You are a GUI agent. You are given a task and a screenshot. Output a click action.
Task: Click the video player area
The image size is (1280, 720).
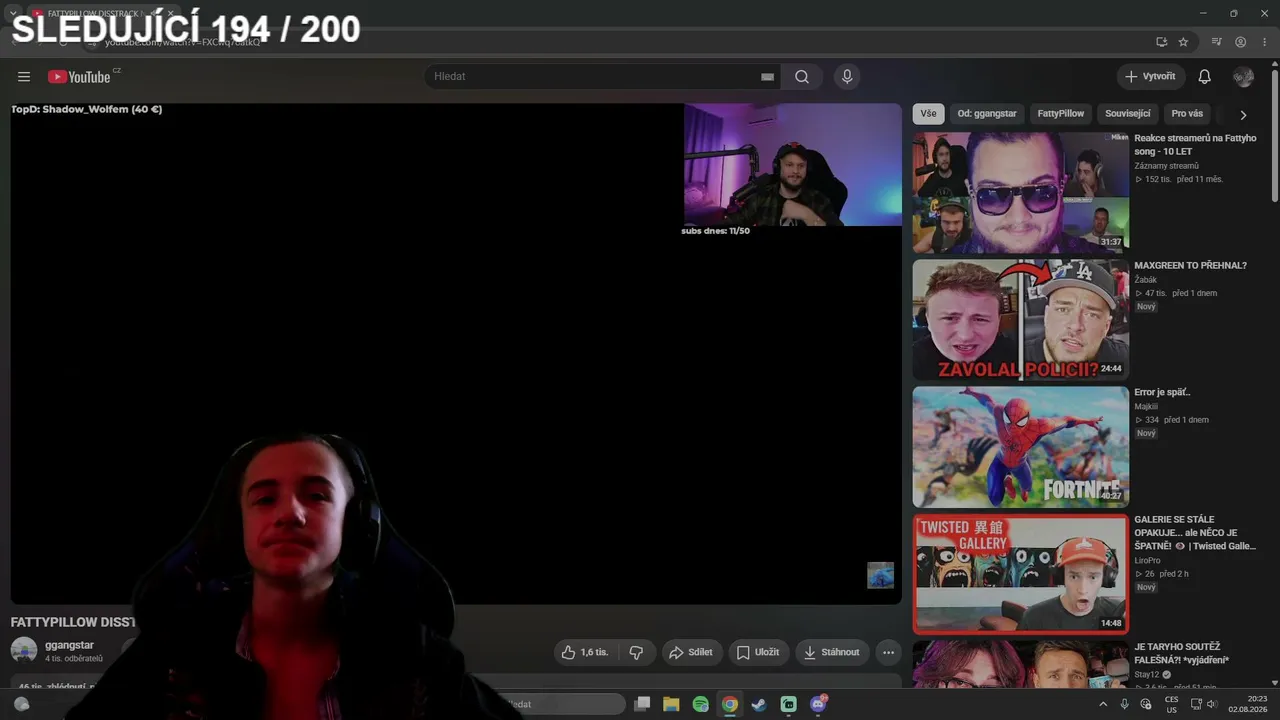pyautogui.click(x=456, y=354)
